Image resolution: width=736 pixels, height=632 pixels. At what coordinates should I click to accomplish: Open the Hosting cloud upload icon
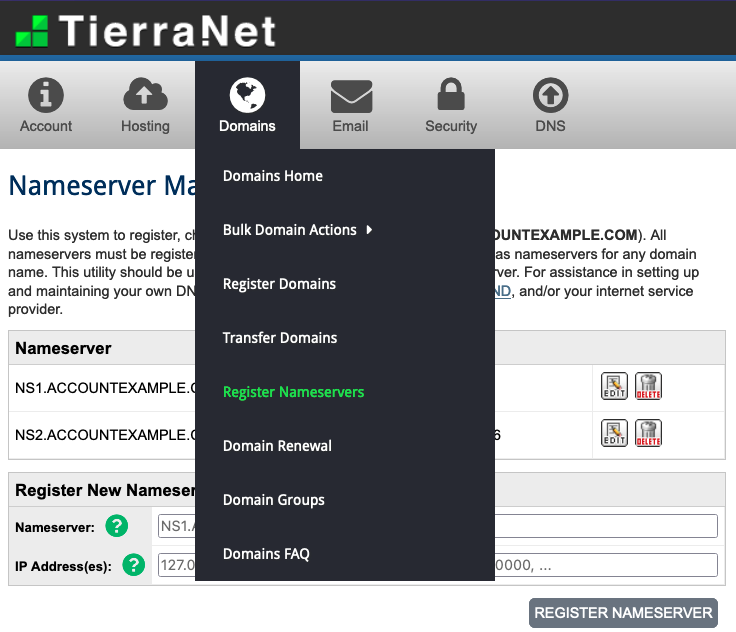(145, 94)
